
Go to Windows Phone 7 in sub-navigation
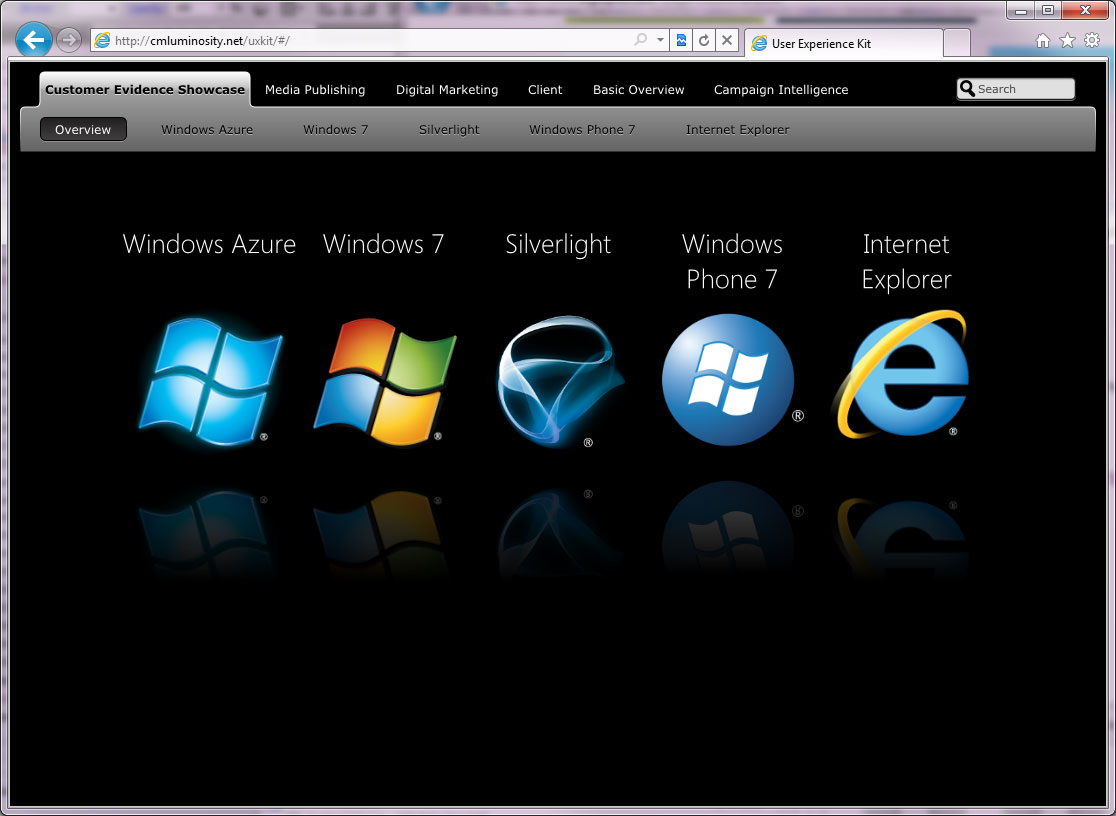(x=582, y=130)
